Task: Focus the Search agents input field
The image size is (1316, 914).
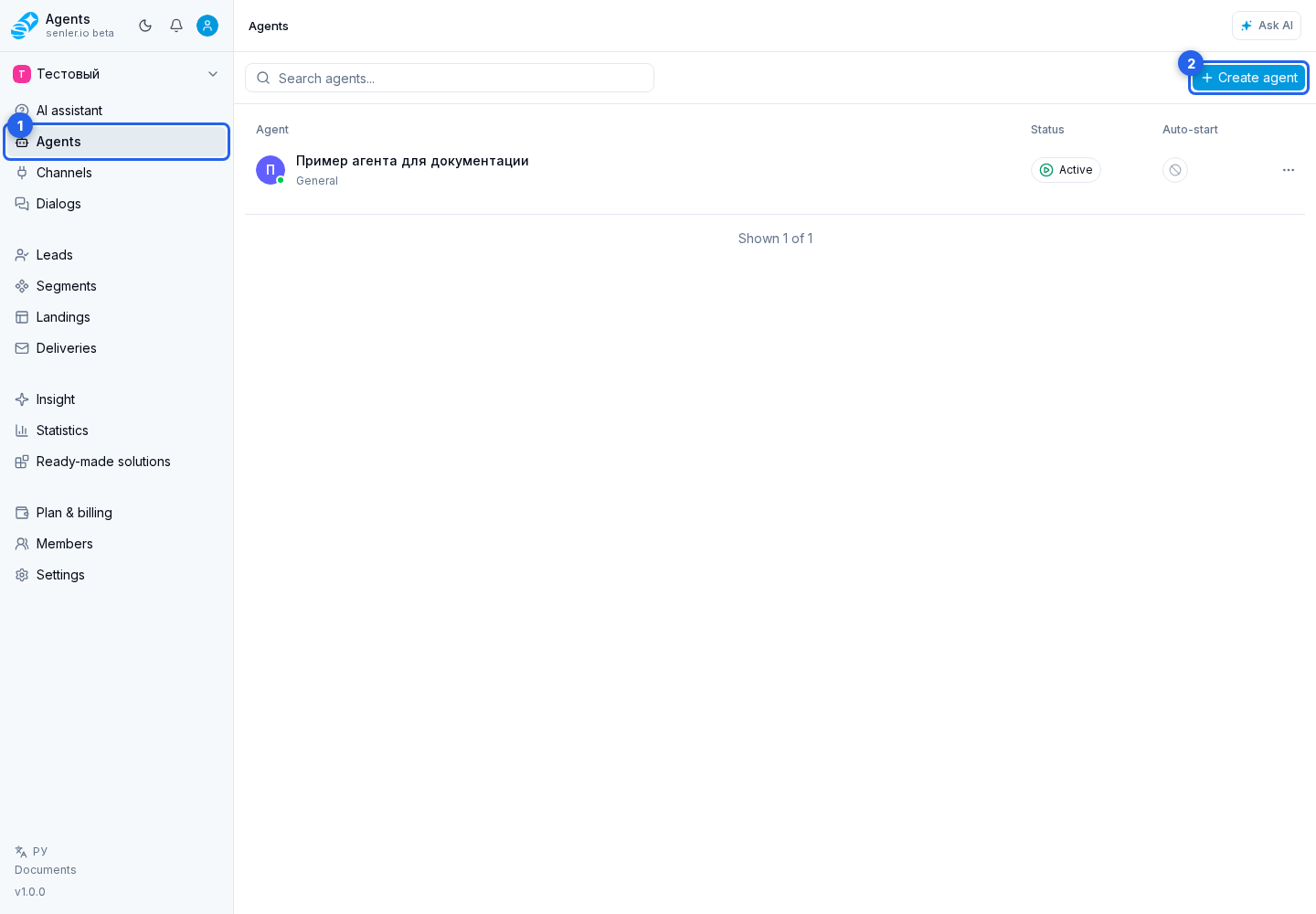Action: (x=450, y=78)
